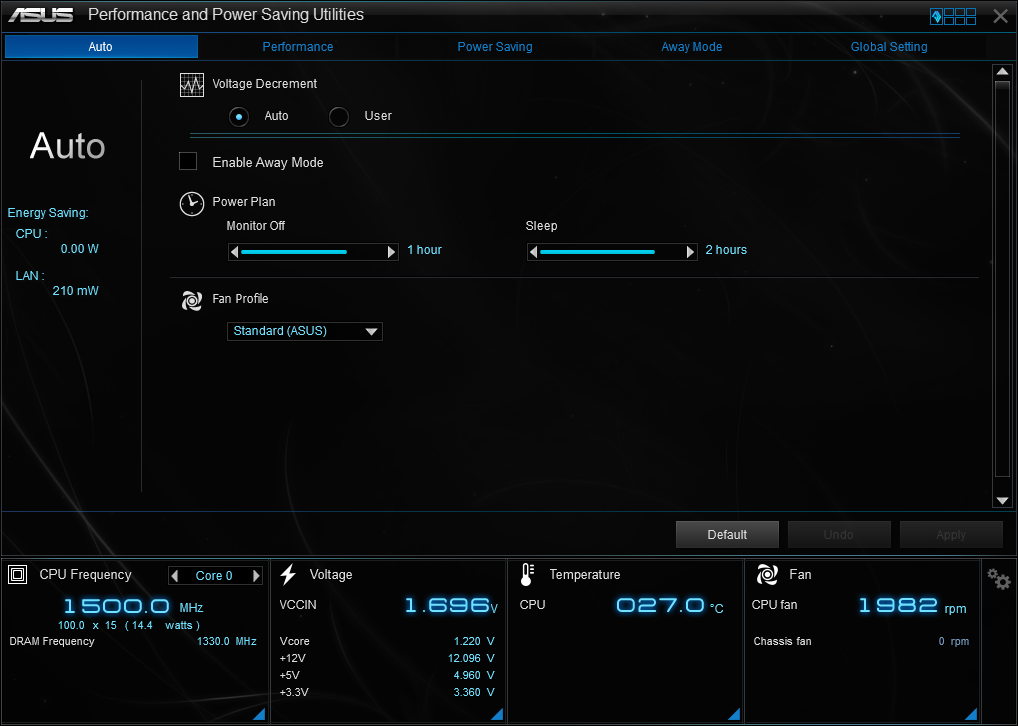Click the Voltage lightning bolt icon

[x=288, y=575]
